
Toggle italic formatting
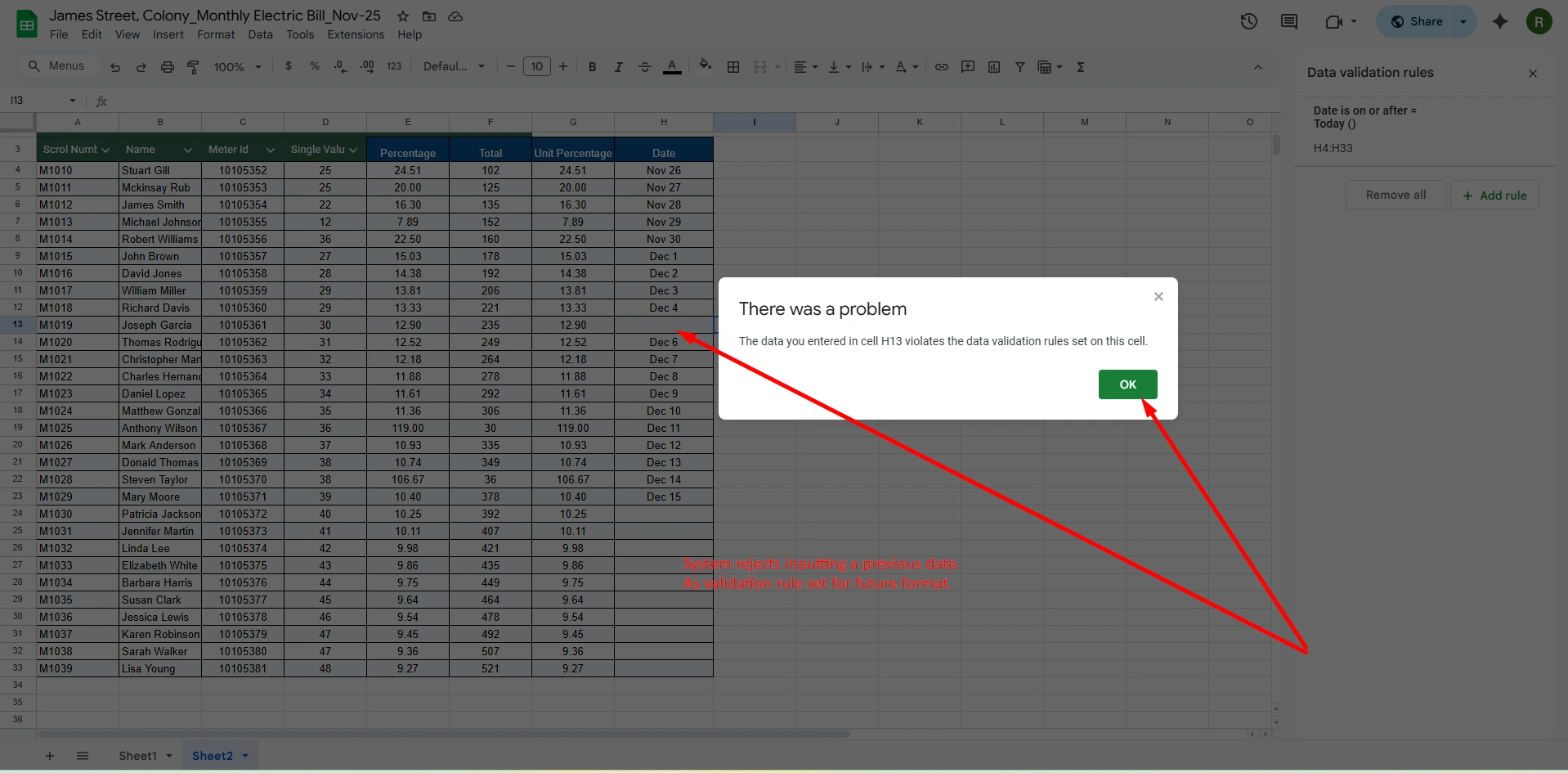[x=618, y=66]
